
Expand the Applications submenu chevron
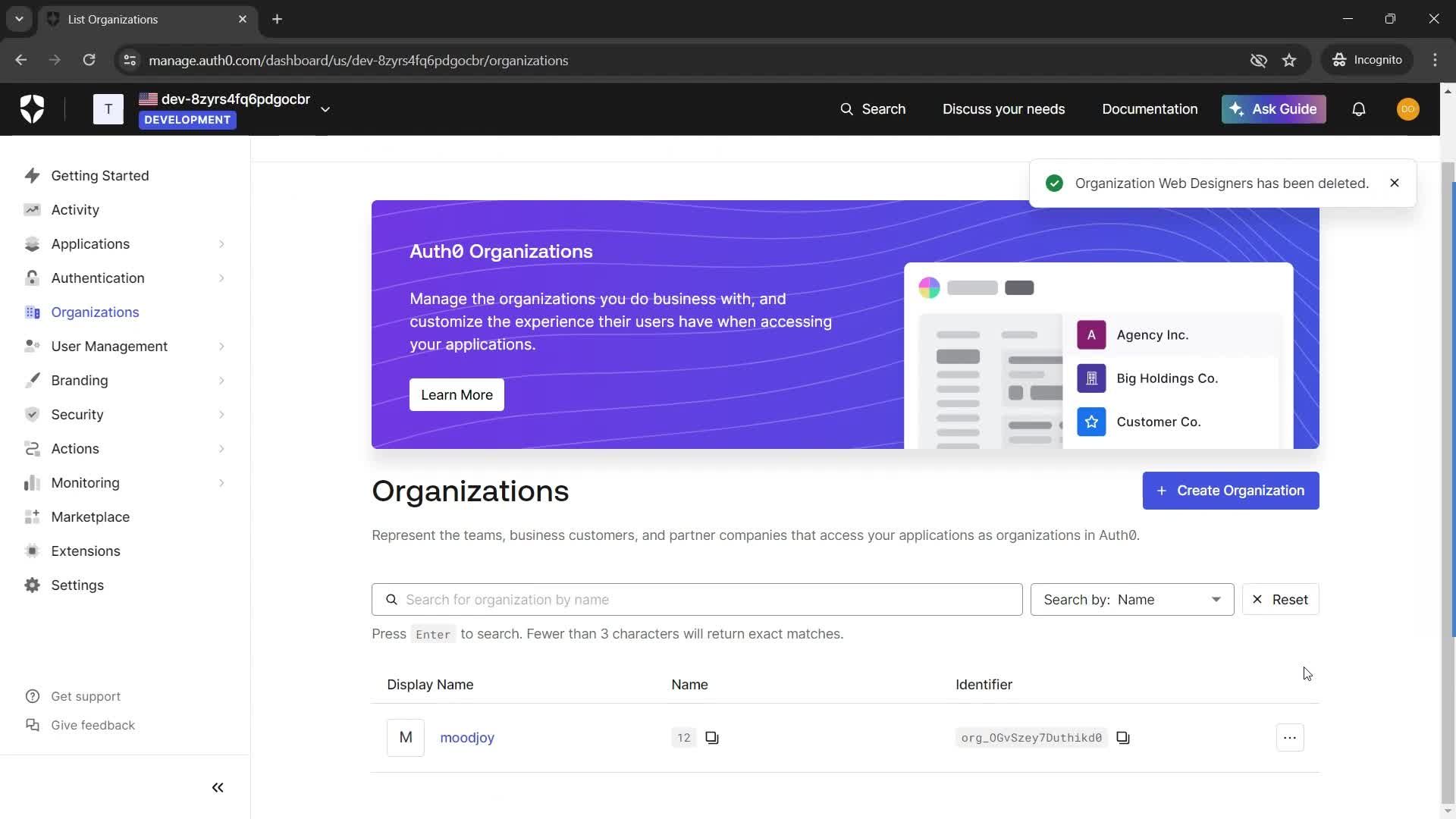(x=221, y=243)
